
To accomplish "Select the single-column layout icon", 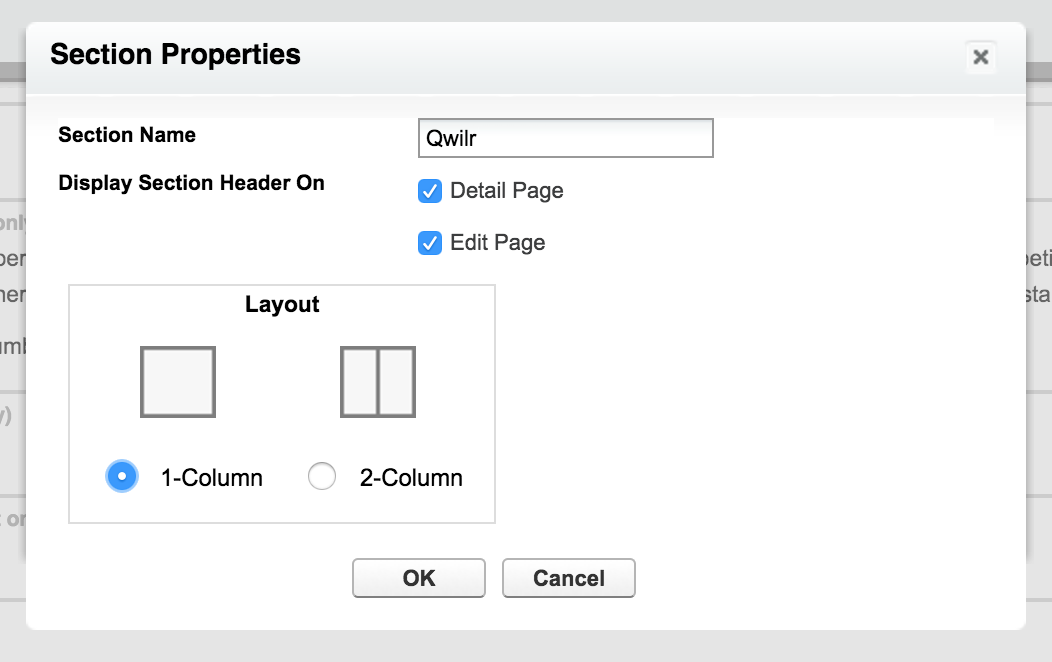I will point(178,382).
